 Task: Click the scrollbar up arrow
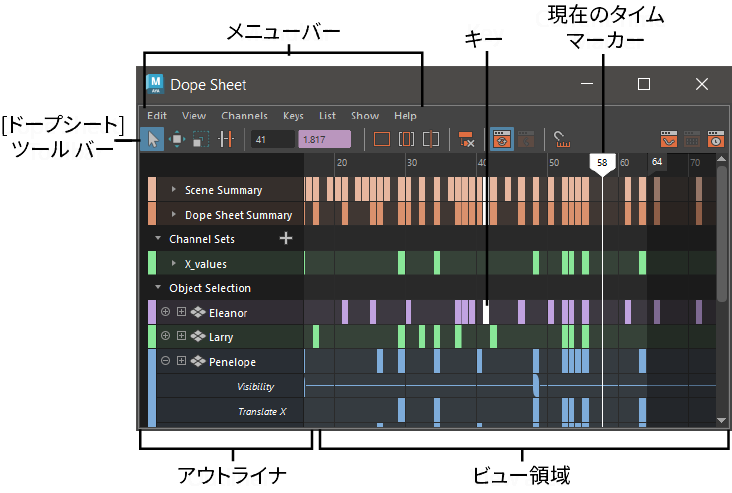(x=721, y=159)
